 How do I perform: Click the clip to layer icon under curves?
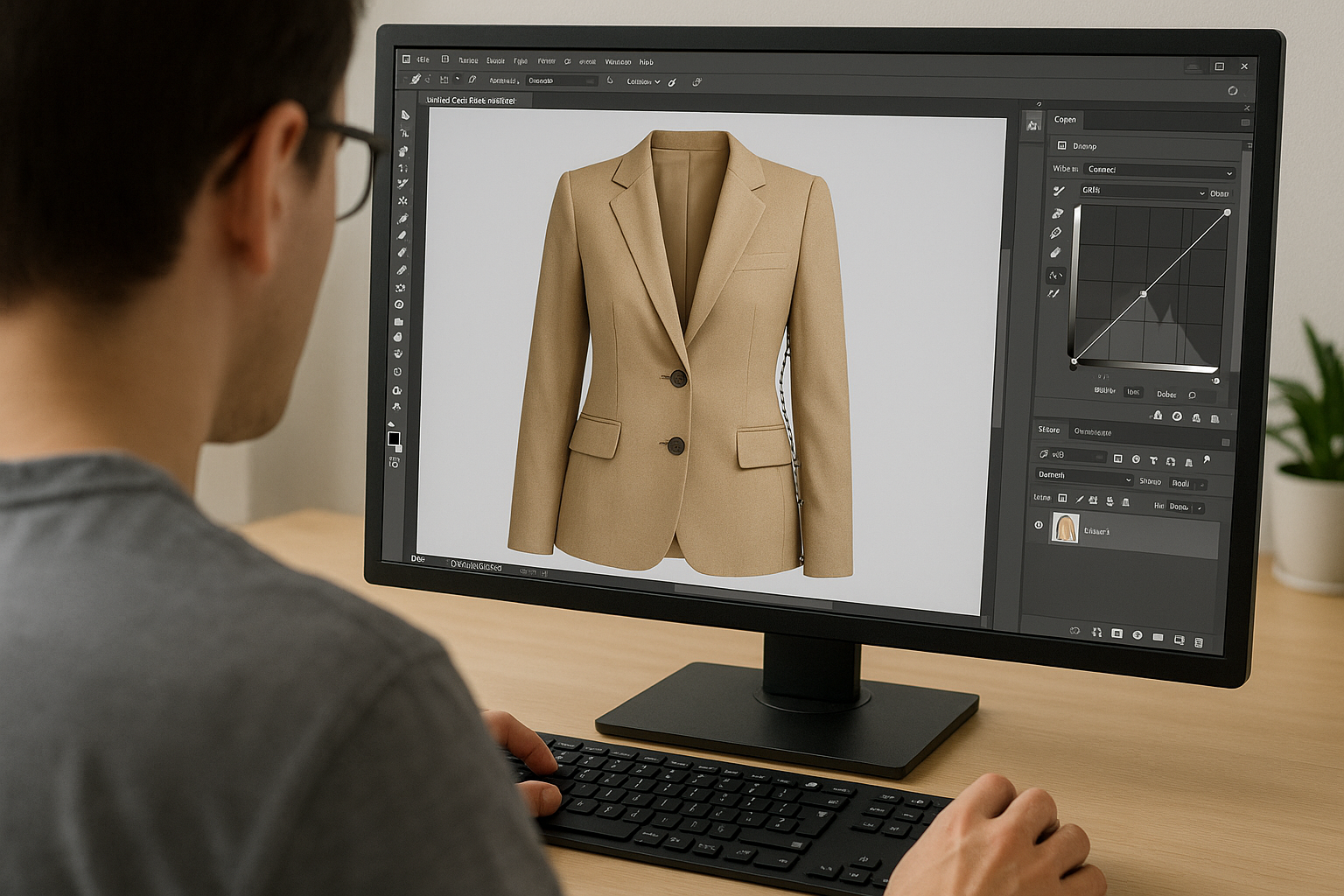pyautogui.click(x=1158, y=416)
